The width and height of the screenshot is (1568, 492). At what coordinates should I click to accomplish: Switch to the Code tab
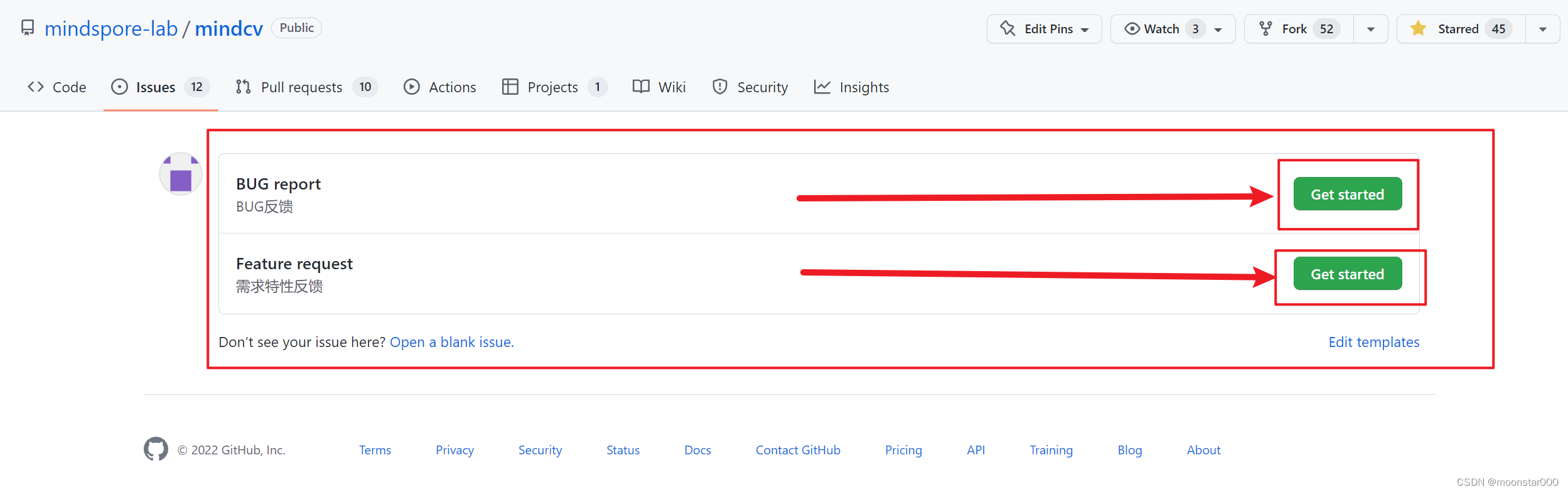coord(57,87)
